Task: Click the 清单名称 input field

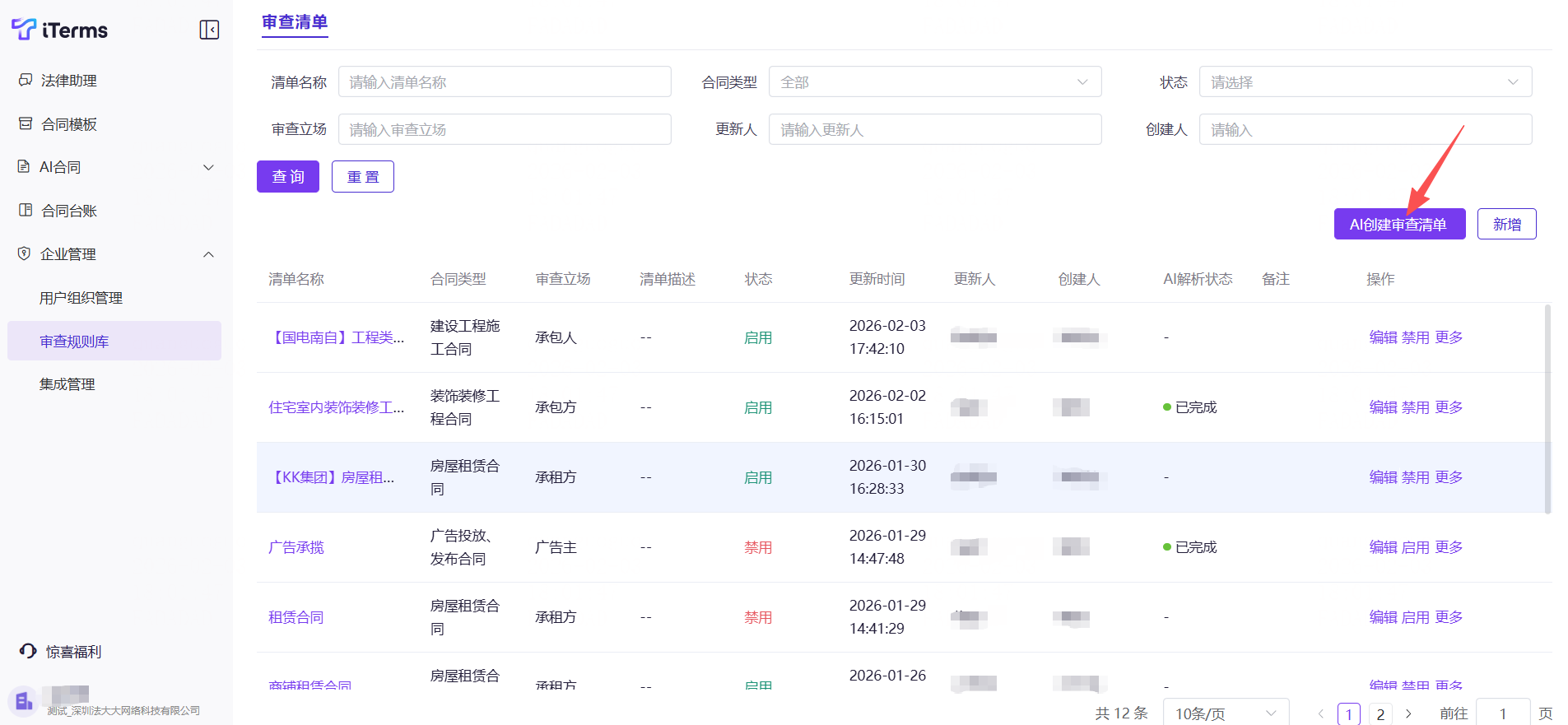Action: pyautogui.click(x=504, y=82)
